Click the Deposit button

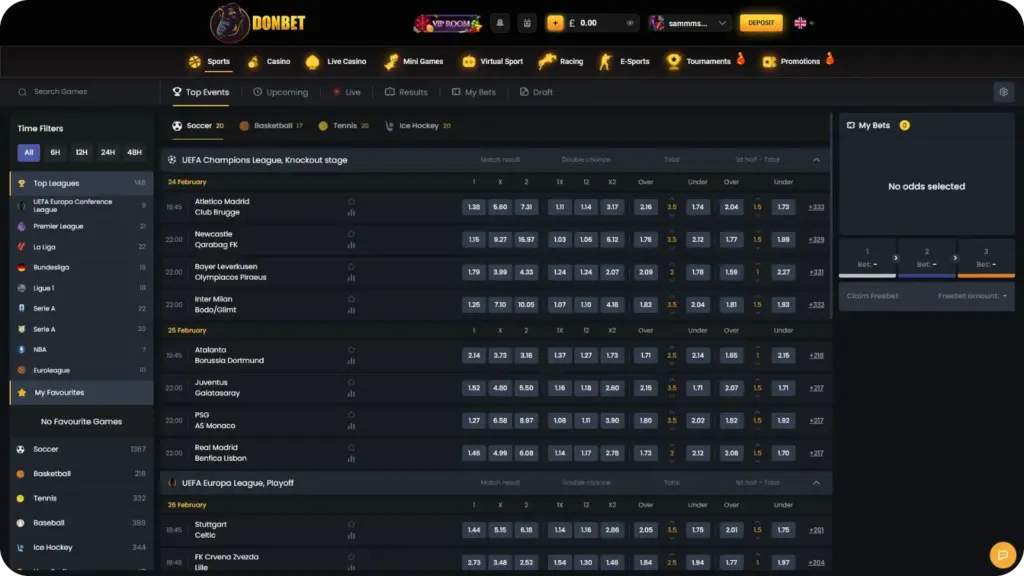[761, 23]
